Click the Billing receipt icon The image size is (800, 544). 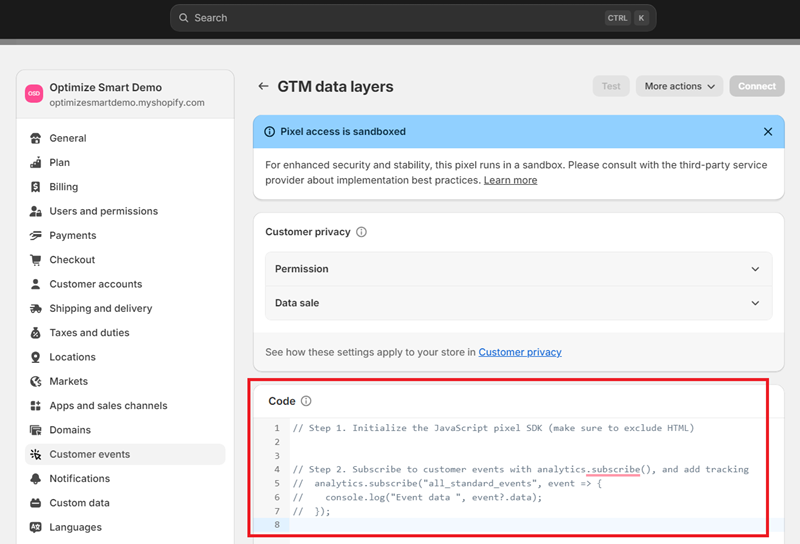coord(35,187)
